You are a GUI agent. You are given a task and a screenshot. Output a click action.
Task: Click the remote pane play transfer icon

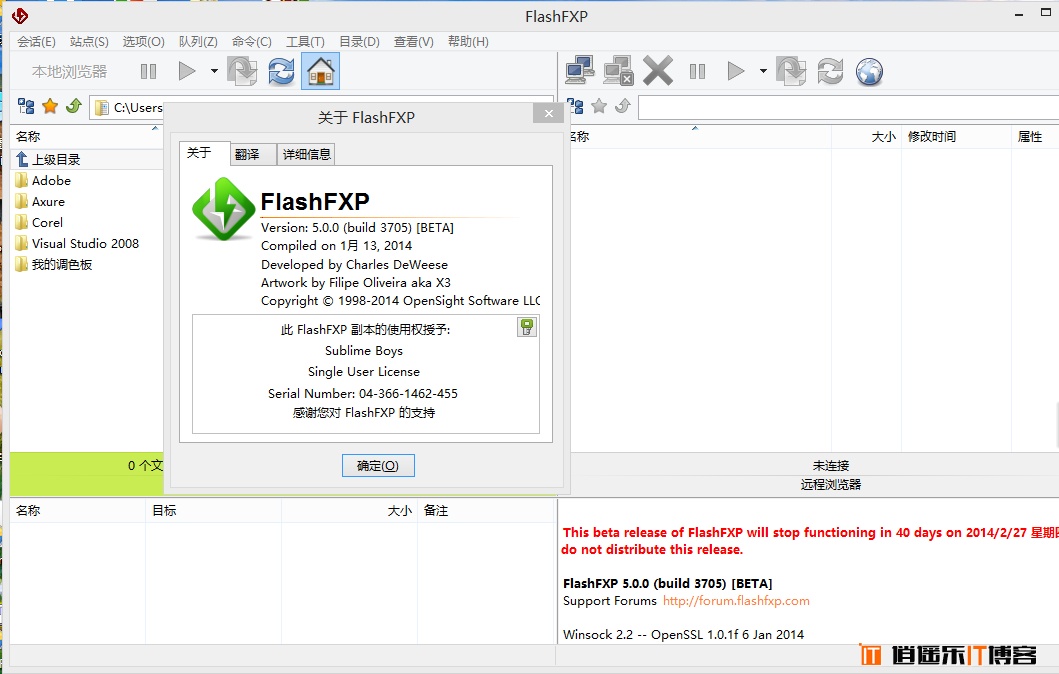point(735,71)
